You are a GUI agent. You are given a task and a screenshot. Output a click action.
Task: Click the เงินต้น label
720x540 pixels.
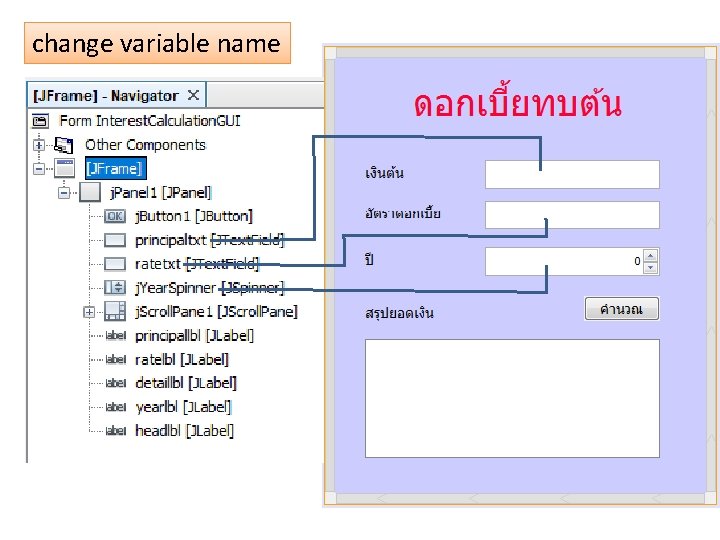coord(384,173)
